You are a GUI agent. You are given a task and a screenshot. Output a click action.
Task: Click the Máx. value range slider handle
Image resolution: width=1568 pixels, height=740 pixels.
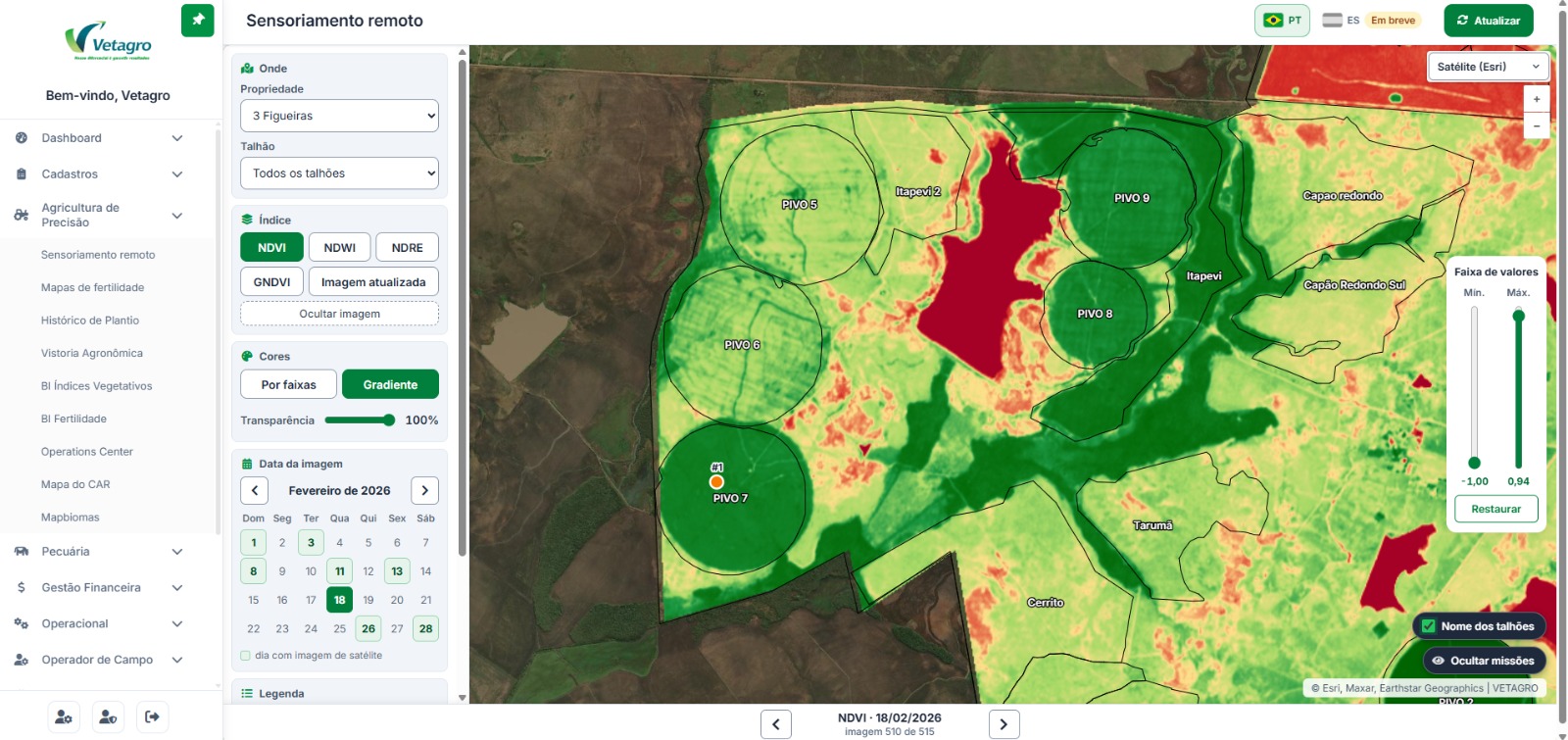1519,316
